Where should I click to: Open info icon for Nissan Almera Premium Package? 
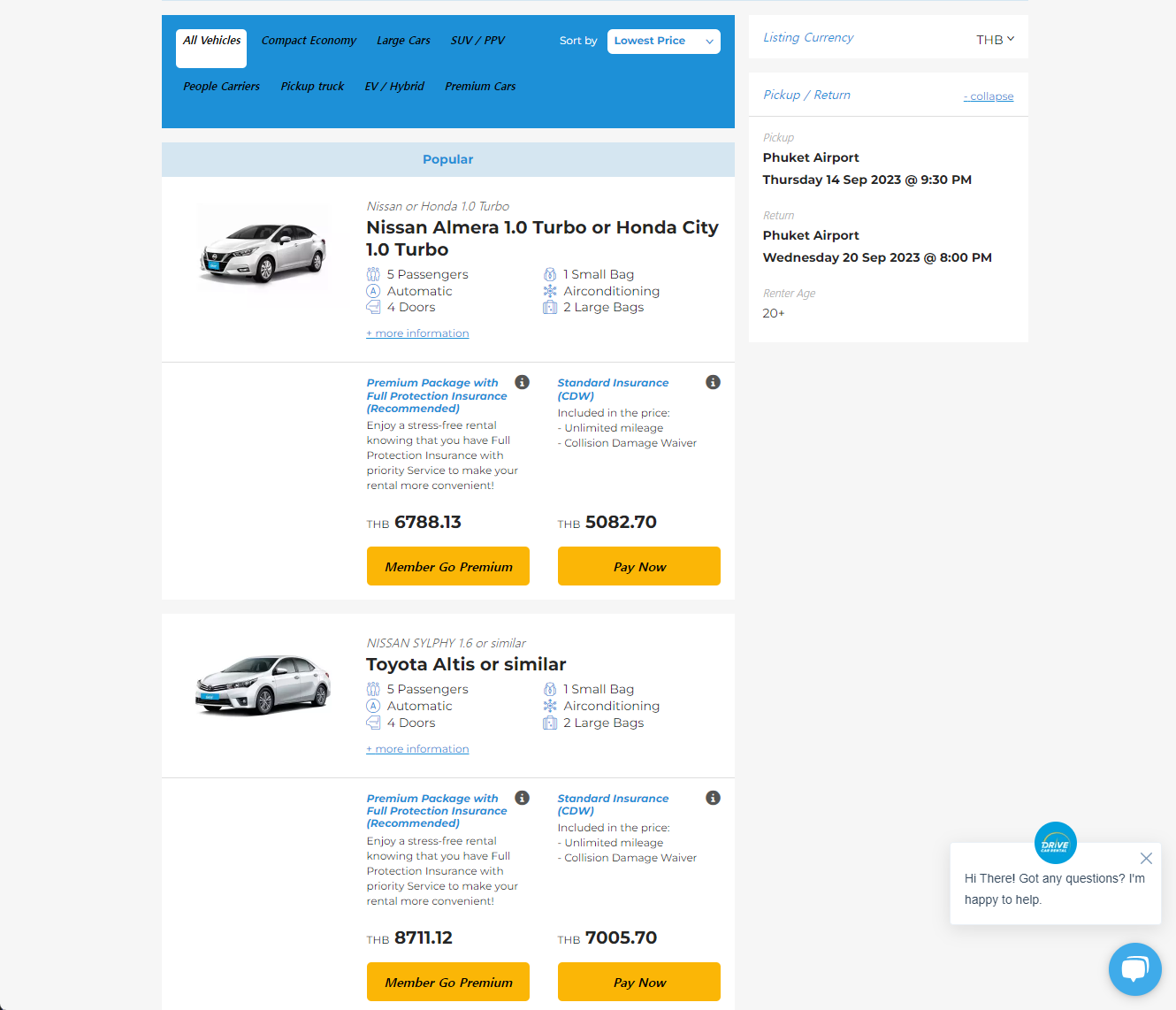point(523,382)
